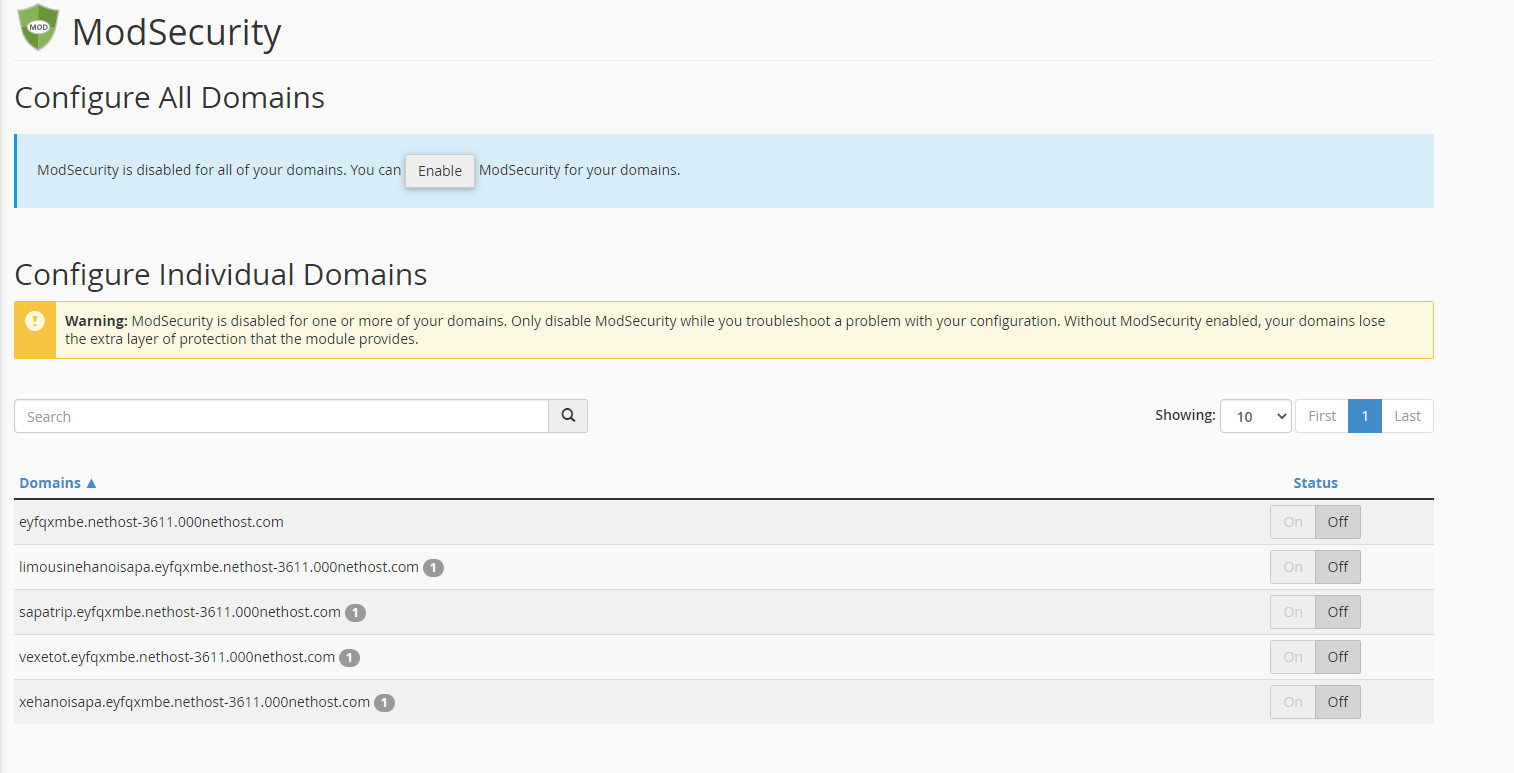Screen dimensions: 1514x773
Task: Jump to Last page of results
Action: coord(1407,416)
